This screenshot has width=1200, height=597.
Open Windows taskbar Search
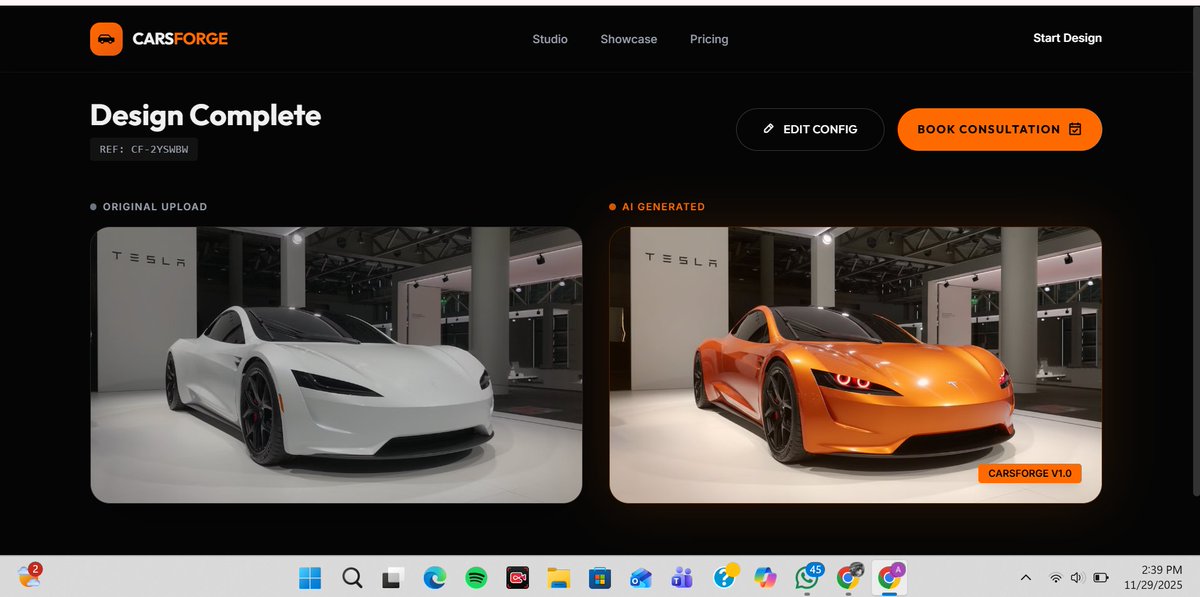[x=352, y=577]
